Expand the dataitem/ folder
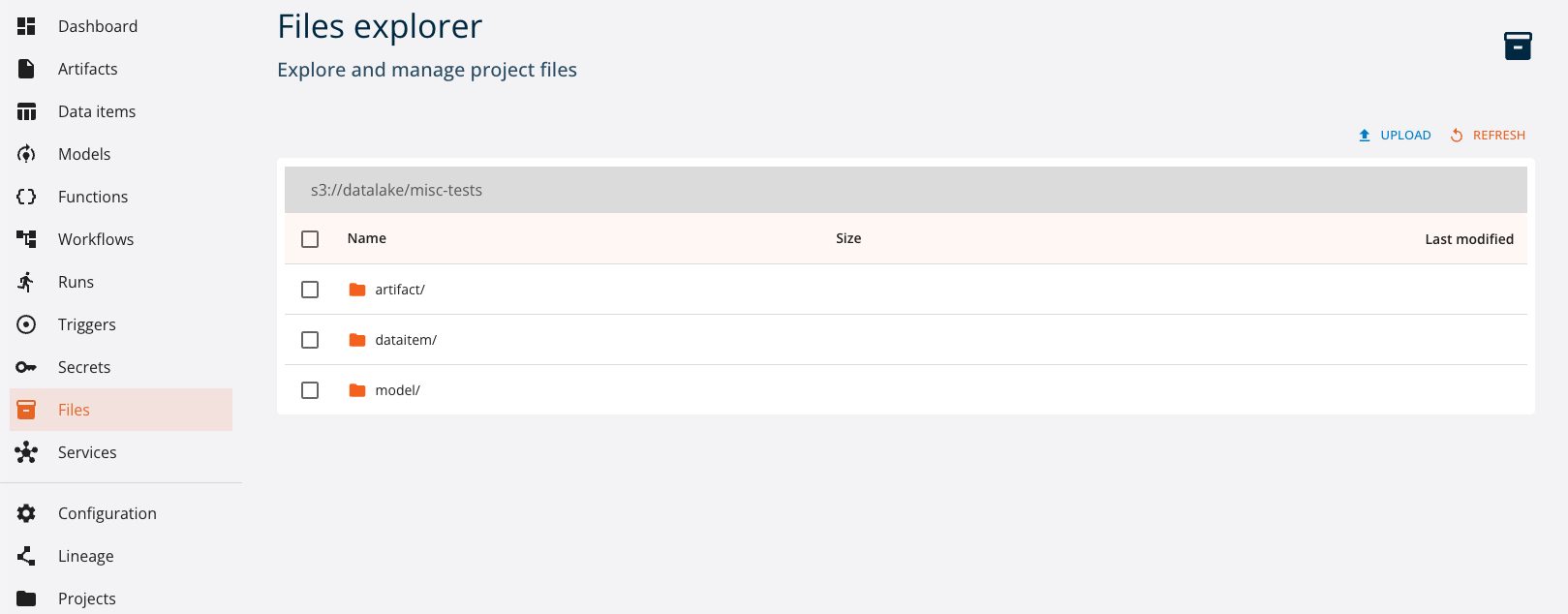Screen dimensions: 1568x614 pos(406,339)
